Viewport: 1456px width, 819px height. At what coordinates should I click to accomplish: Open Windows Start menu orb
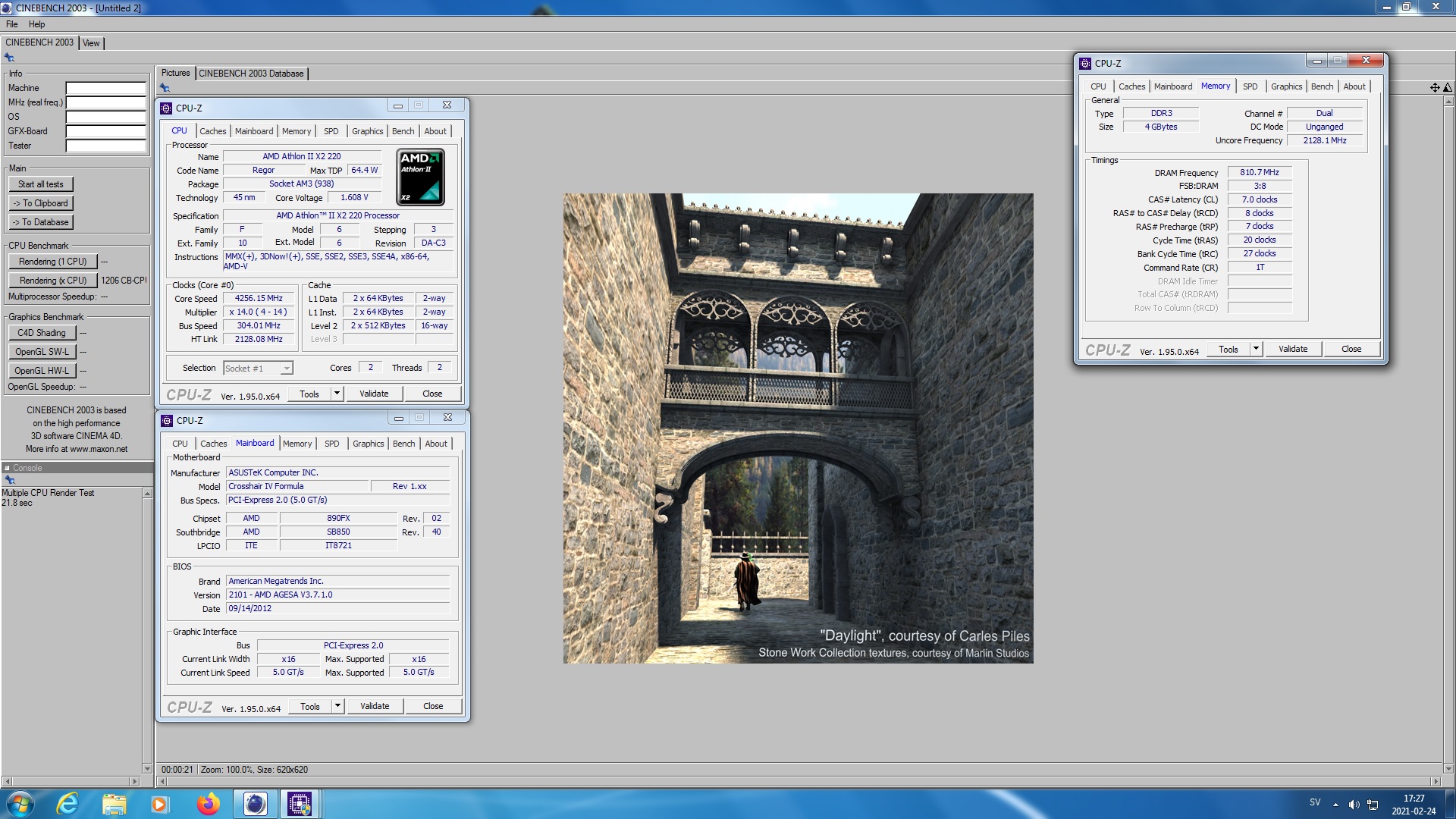(x=20, y=804)
